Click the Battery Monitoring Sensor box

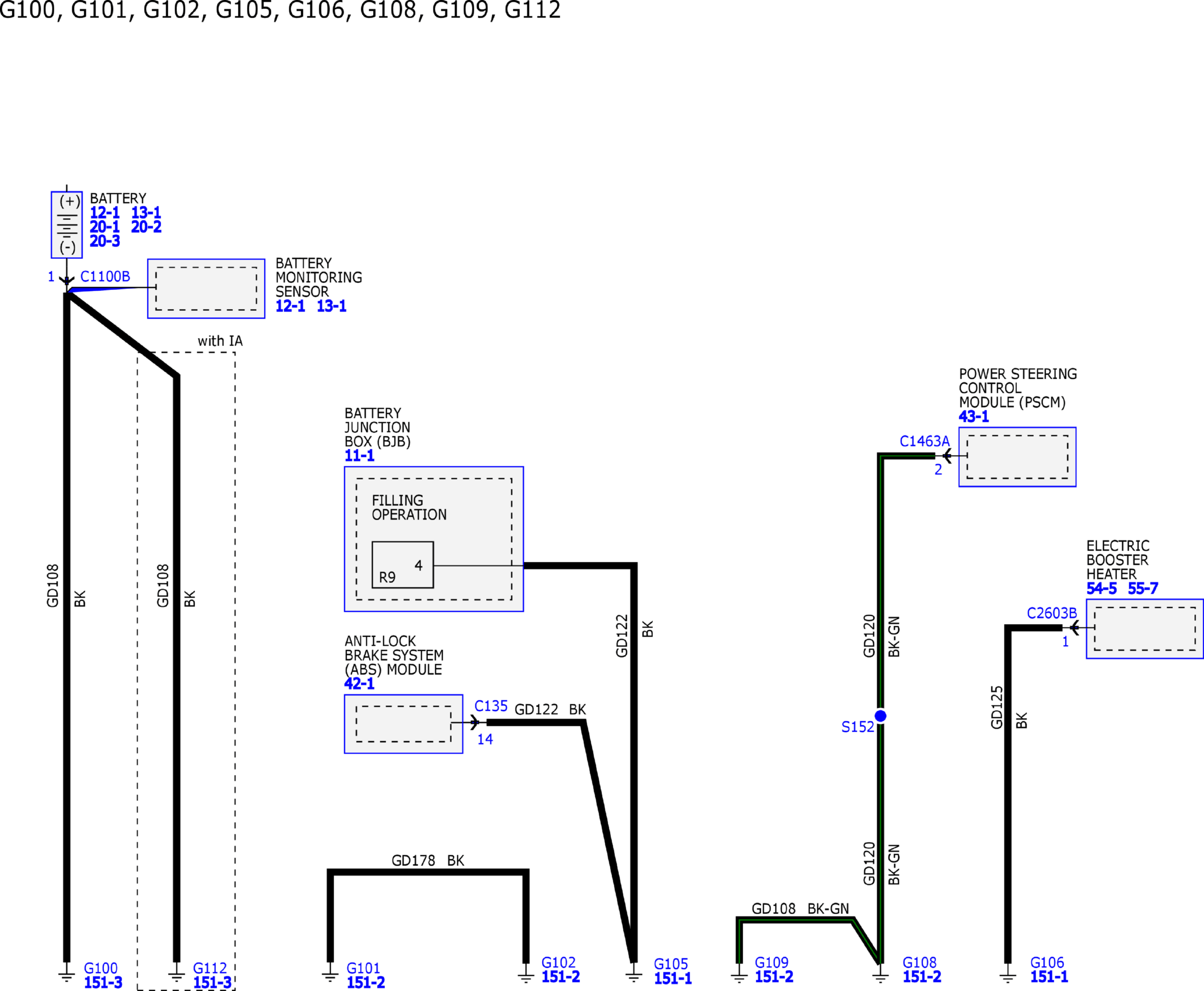pos(206,288)
